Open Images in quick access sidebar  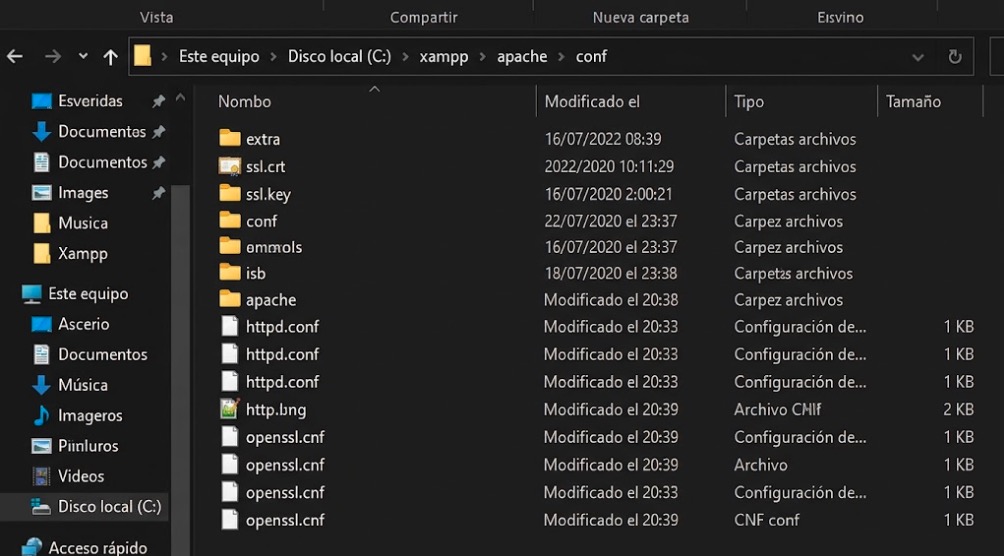(x=83, y=193)
